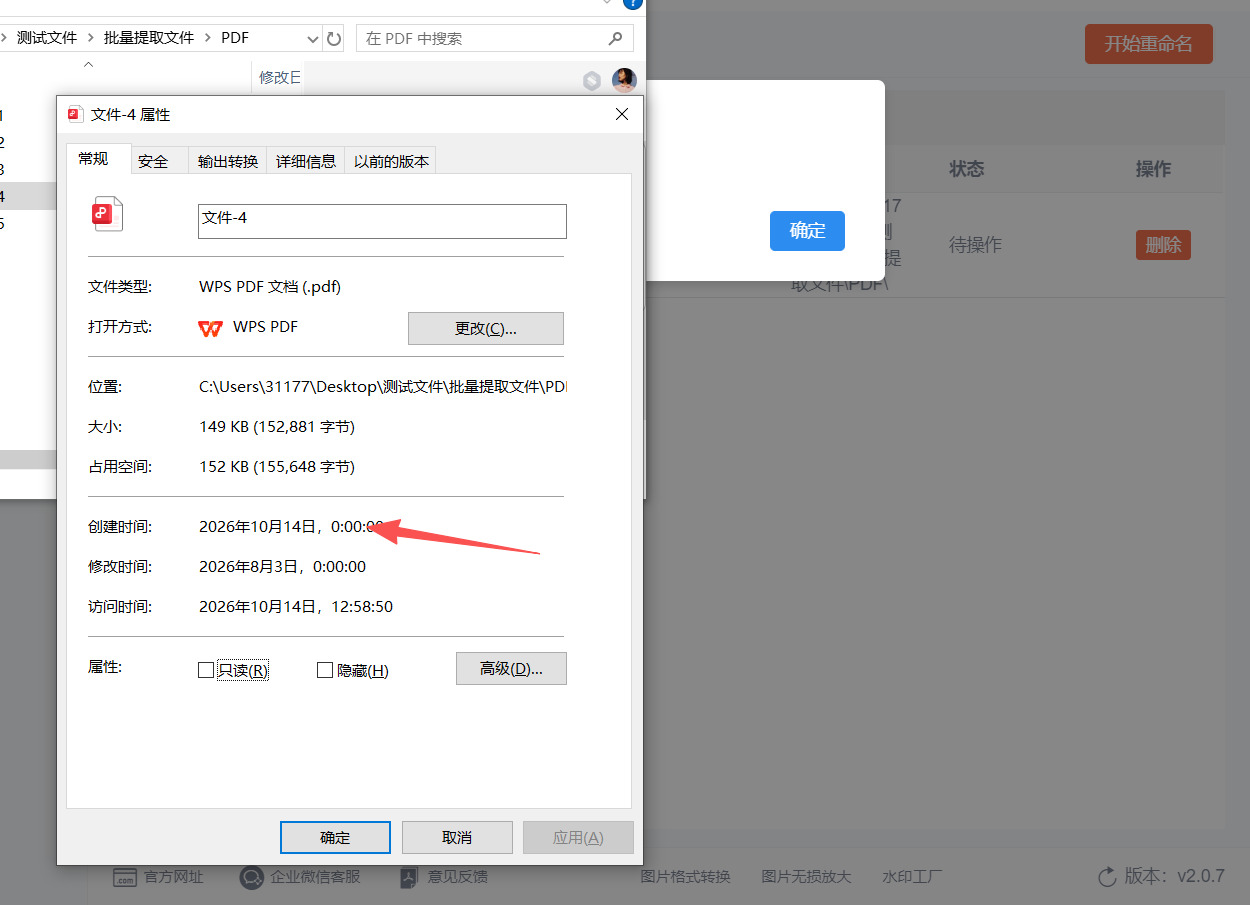The width and height of the screenshot is (1250, 905).
Task: Open 图片无损放大 link
Action: [x=806, y=877]
